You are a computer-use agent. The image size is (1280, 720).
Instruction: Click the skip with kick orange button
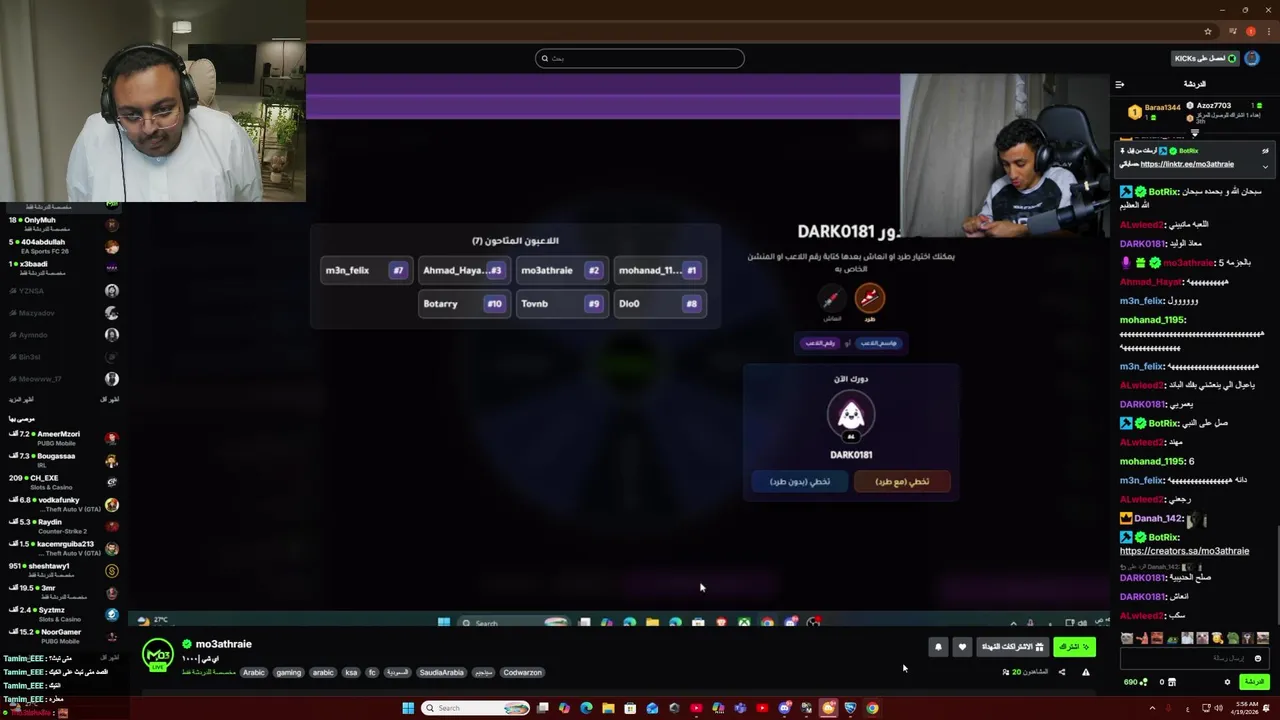[902, 481]
